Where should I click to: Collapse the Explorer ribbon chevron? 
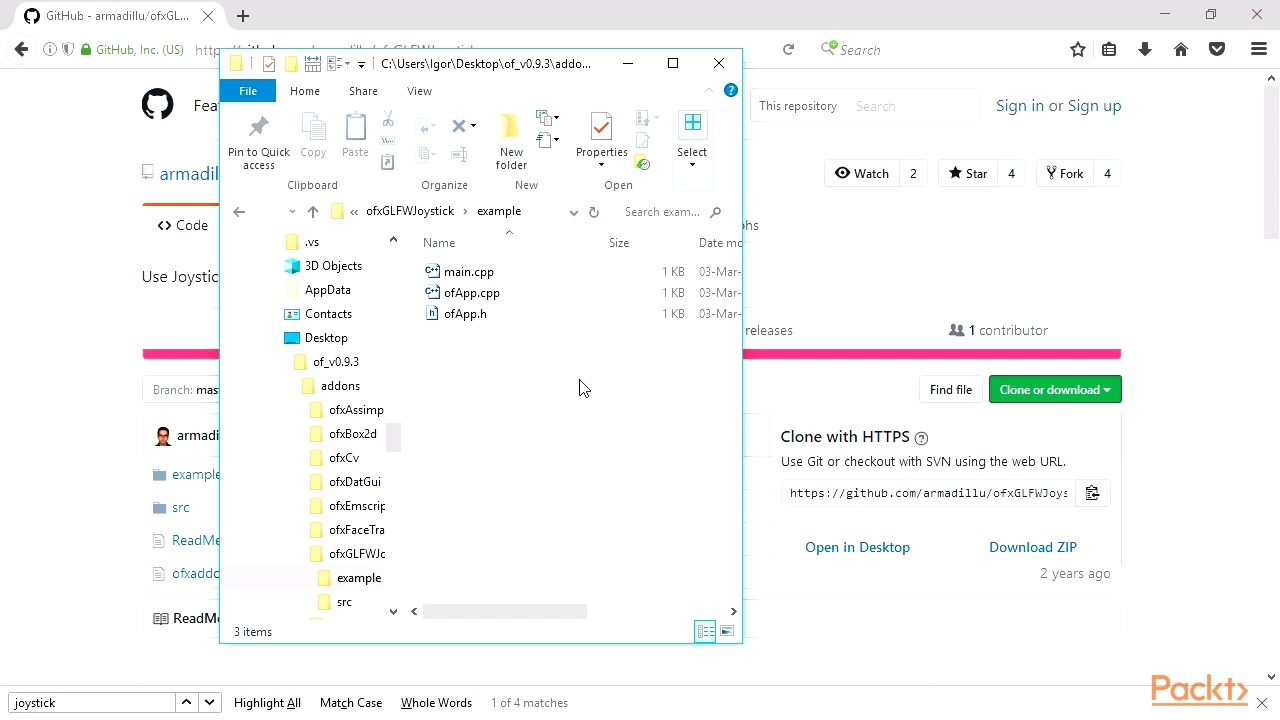[709, 90]
